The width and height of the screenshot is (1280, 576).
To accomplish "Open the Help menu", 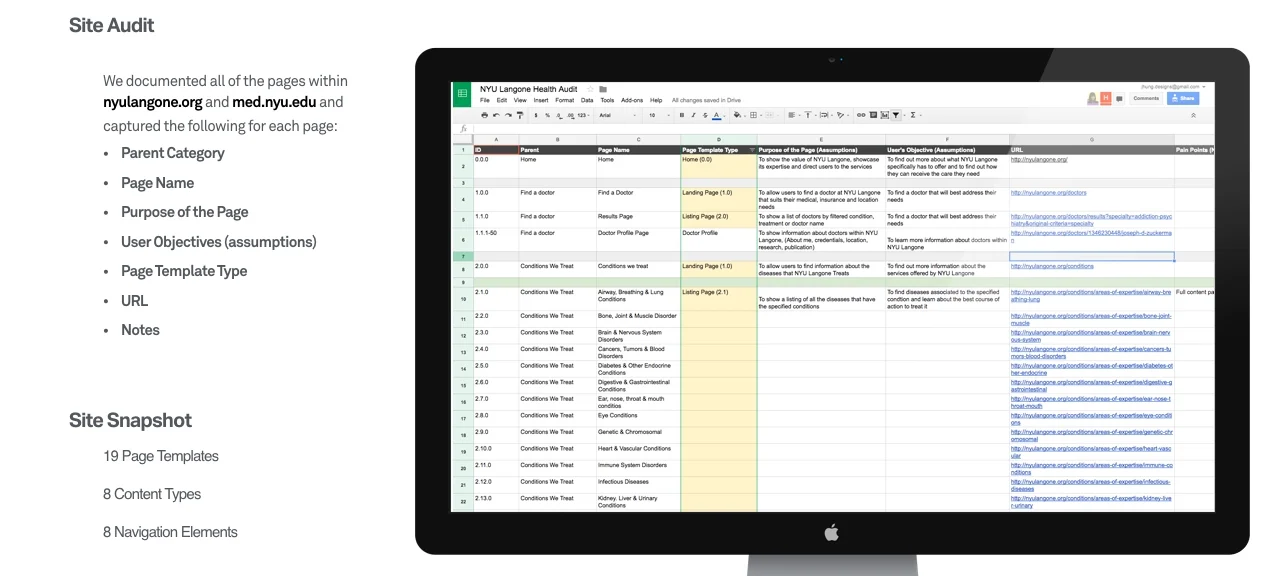I will [x=656, y=100].
